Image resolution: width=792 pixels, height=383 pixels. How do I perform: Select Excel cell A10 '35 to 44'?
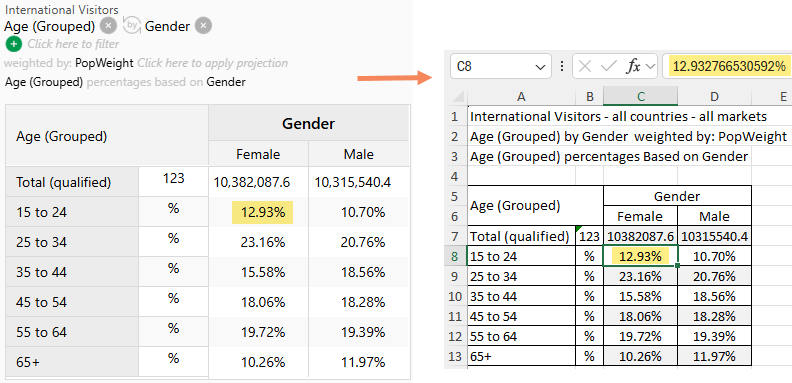click(522, 296)
